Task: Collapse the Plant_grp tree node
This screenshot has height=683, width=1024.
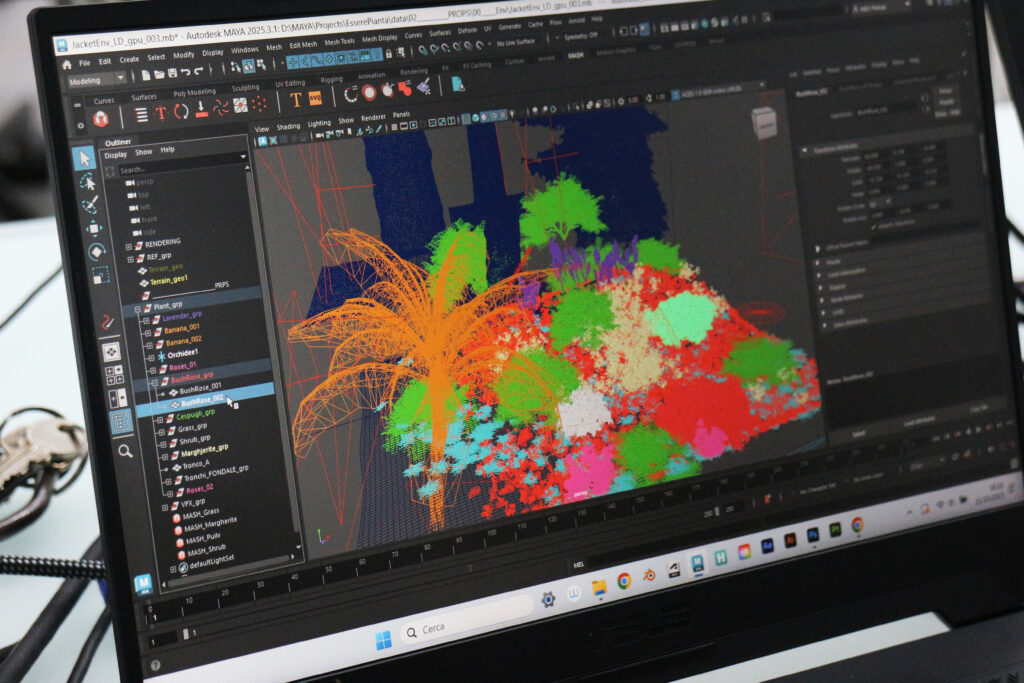Action: tap(138, 306)
